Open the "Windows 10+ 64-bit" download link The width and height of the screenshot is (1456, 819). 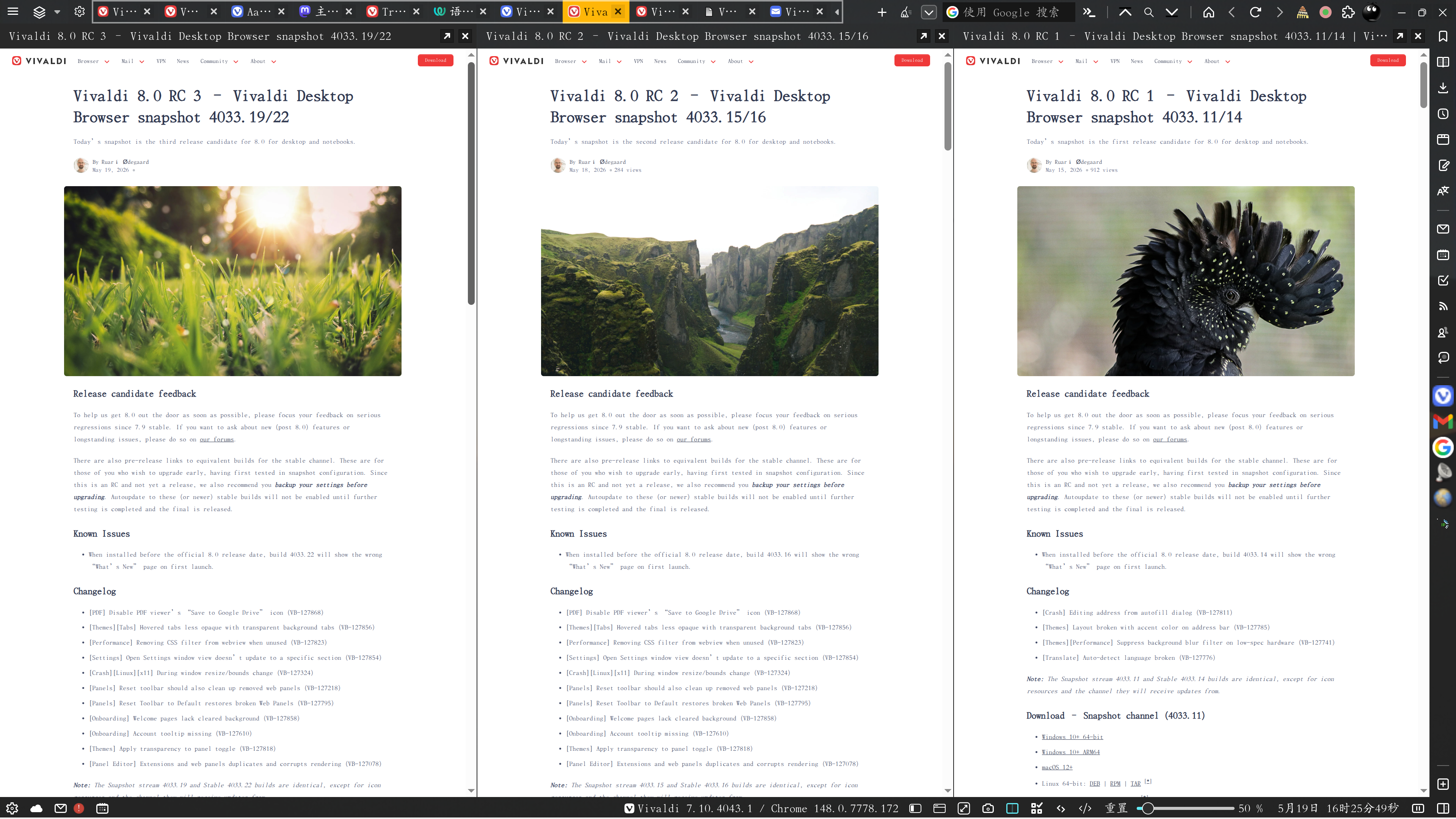[x=1072, y=737]
